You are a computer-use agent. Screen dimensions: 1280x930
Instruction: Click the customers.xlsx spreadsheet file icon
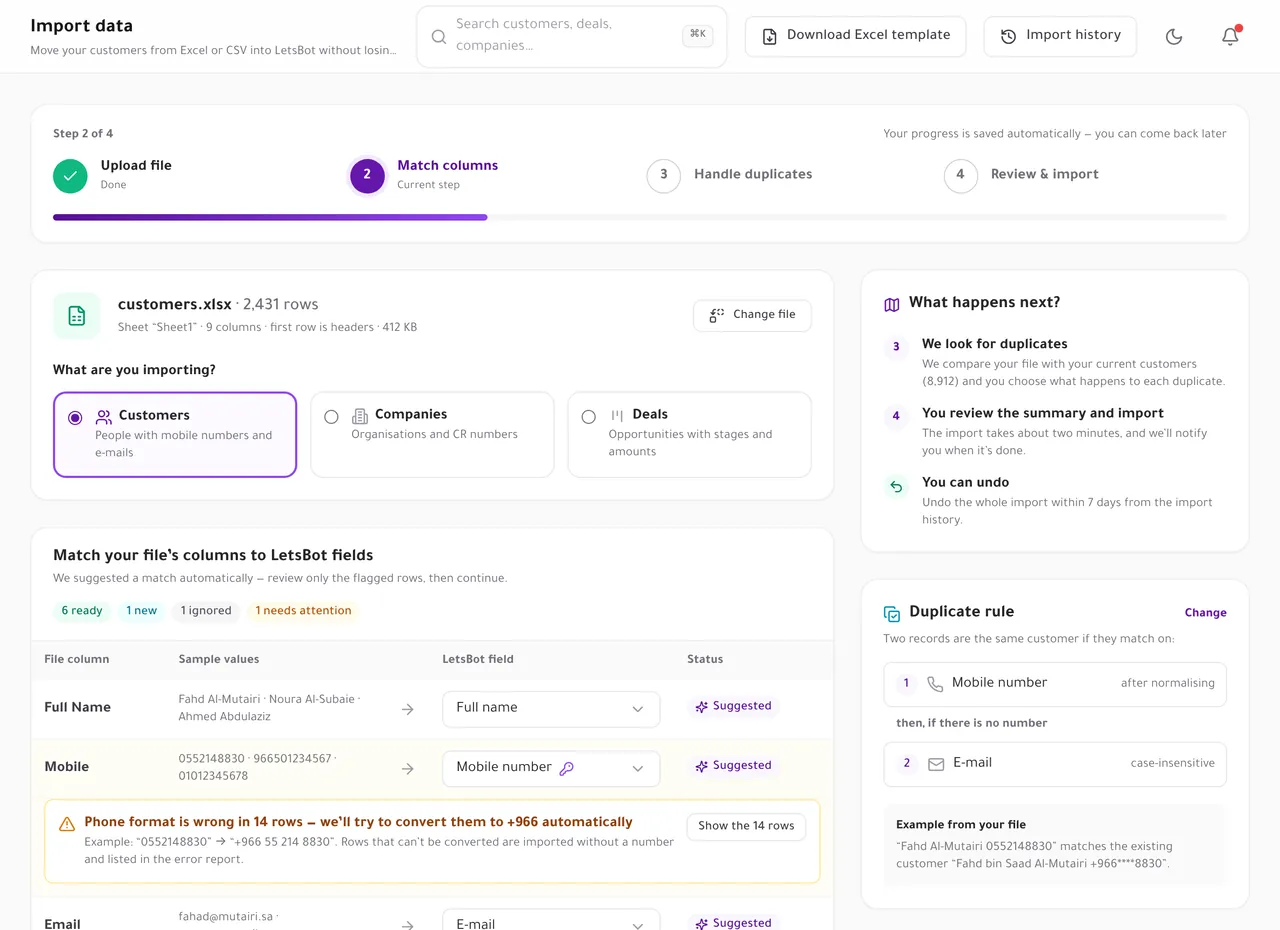click(76, 316)
